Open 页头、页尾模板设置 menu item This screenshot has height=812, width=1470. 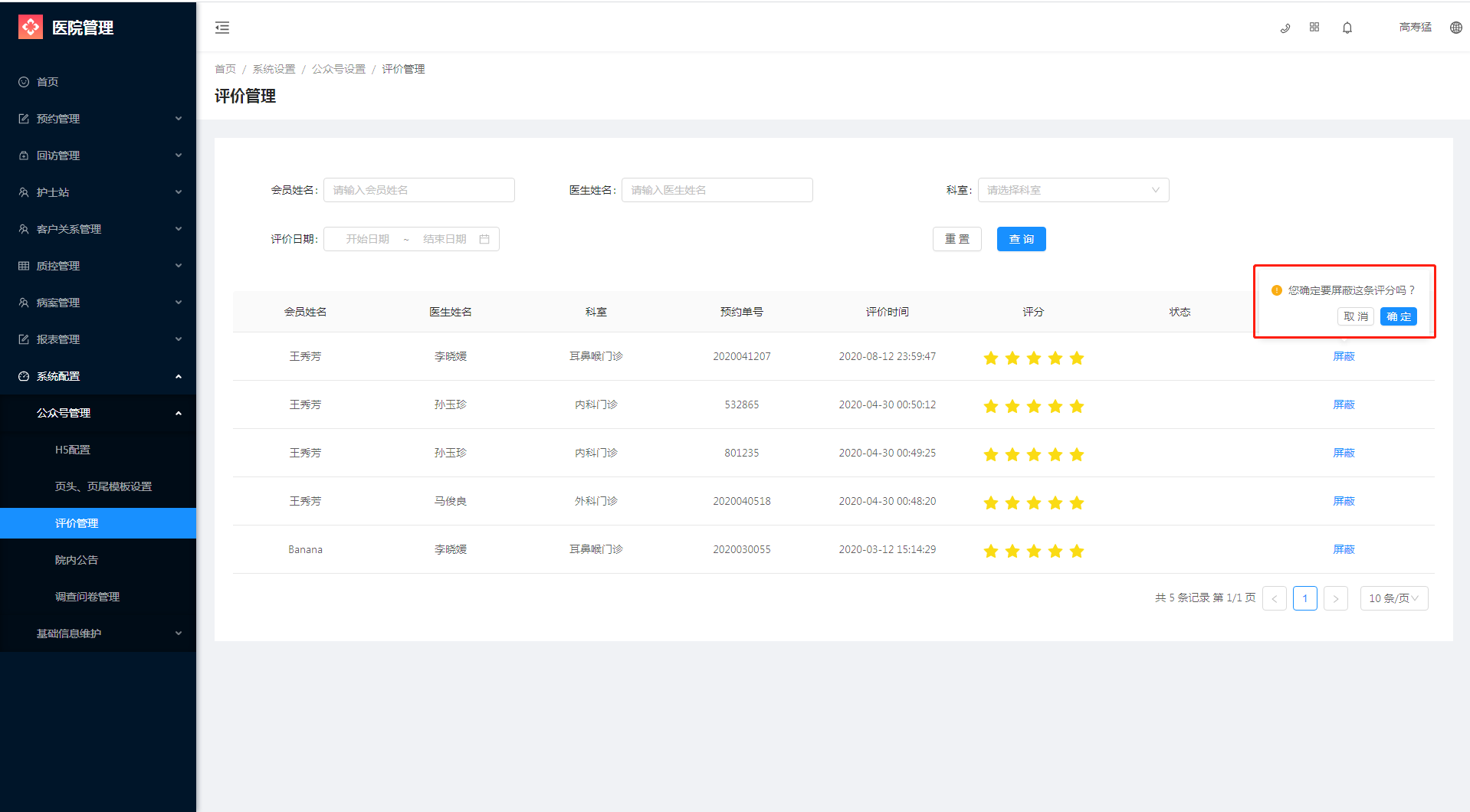tap(98, 486)
